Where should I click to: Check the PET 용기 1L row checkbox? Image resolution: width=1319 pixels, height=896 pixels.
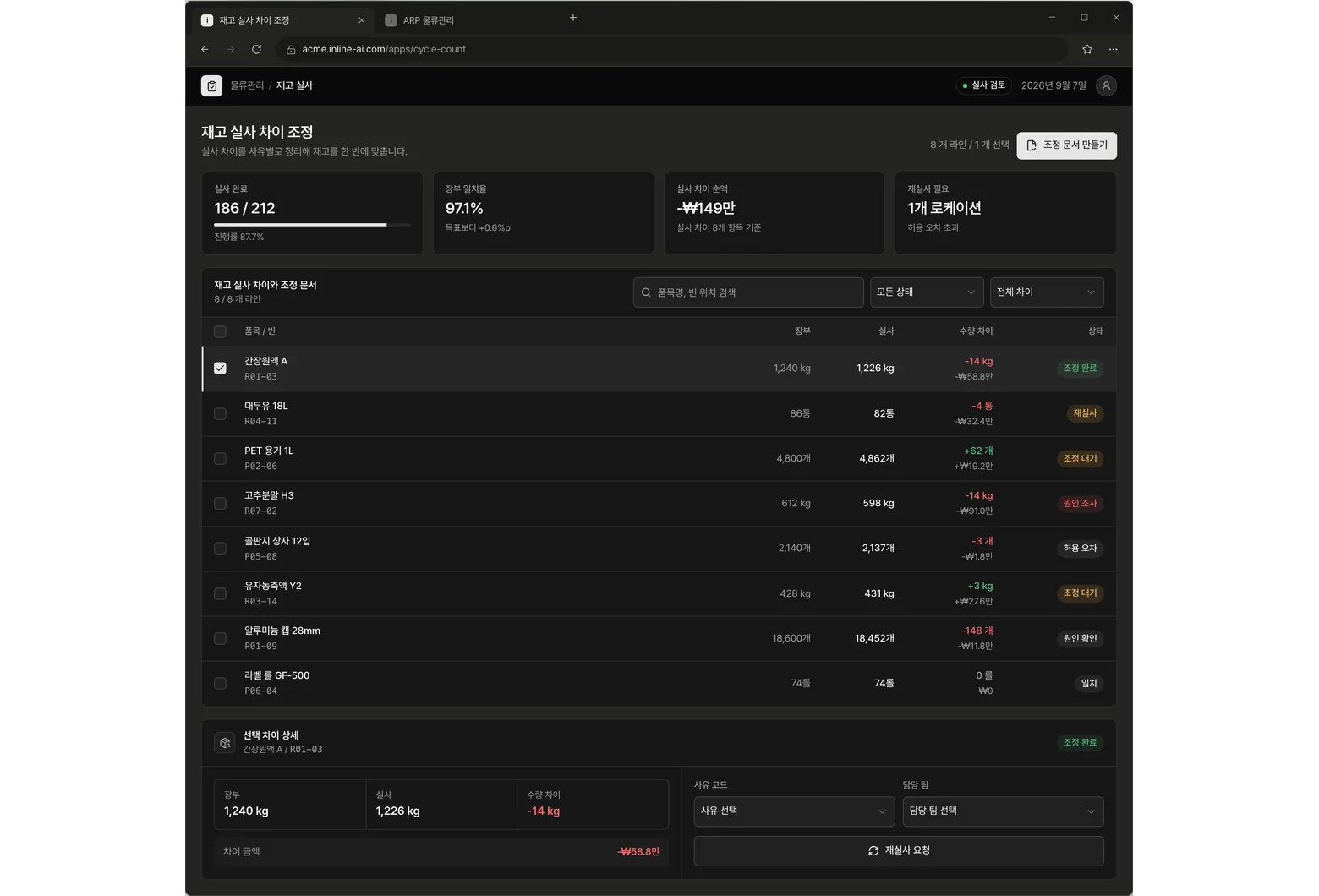pyautogui.click(x=220, y=458)
